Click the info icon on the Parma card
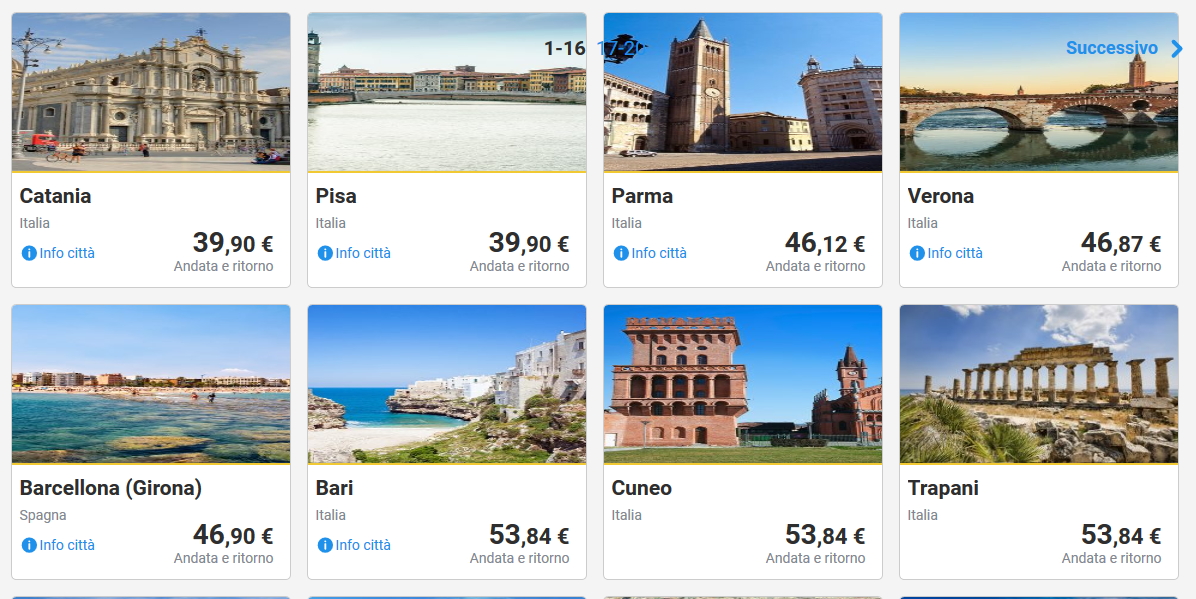 click(x=621, y=253)
